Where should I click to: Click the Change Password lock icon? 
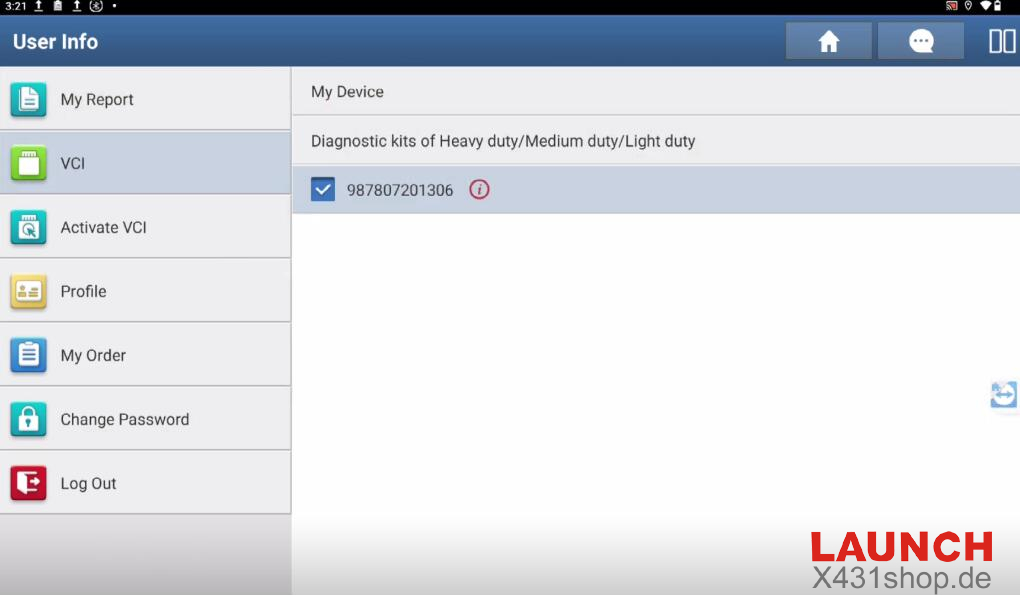(x=28, y=419)
